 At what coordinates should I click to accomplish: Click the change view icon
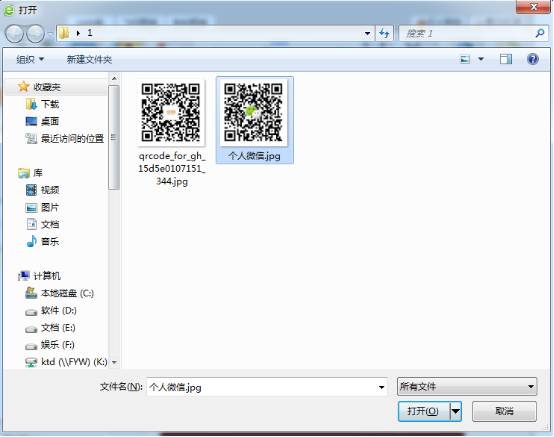465,59
